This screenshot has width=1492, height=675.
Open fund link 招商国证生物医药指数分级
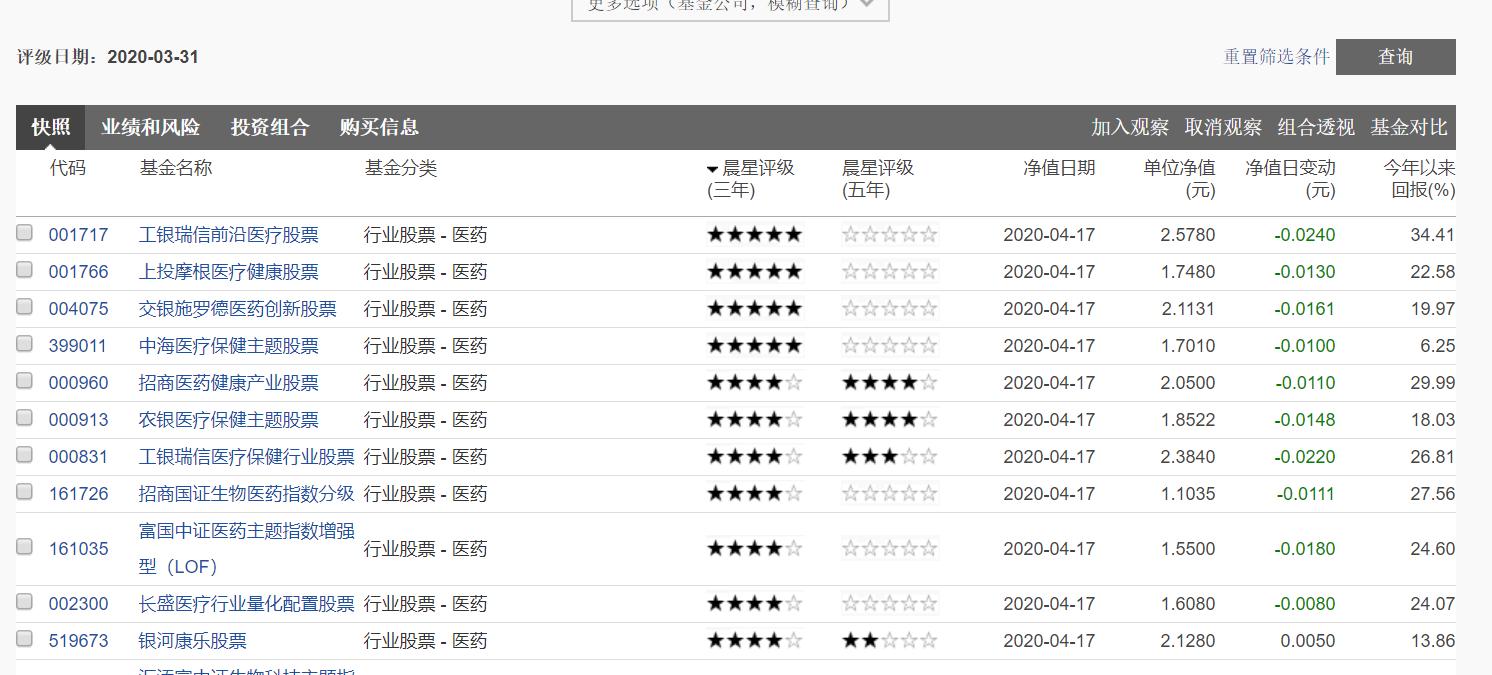coord(247,494)
